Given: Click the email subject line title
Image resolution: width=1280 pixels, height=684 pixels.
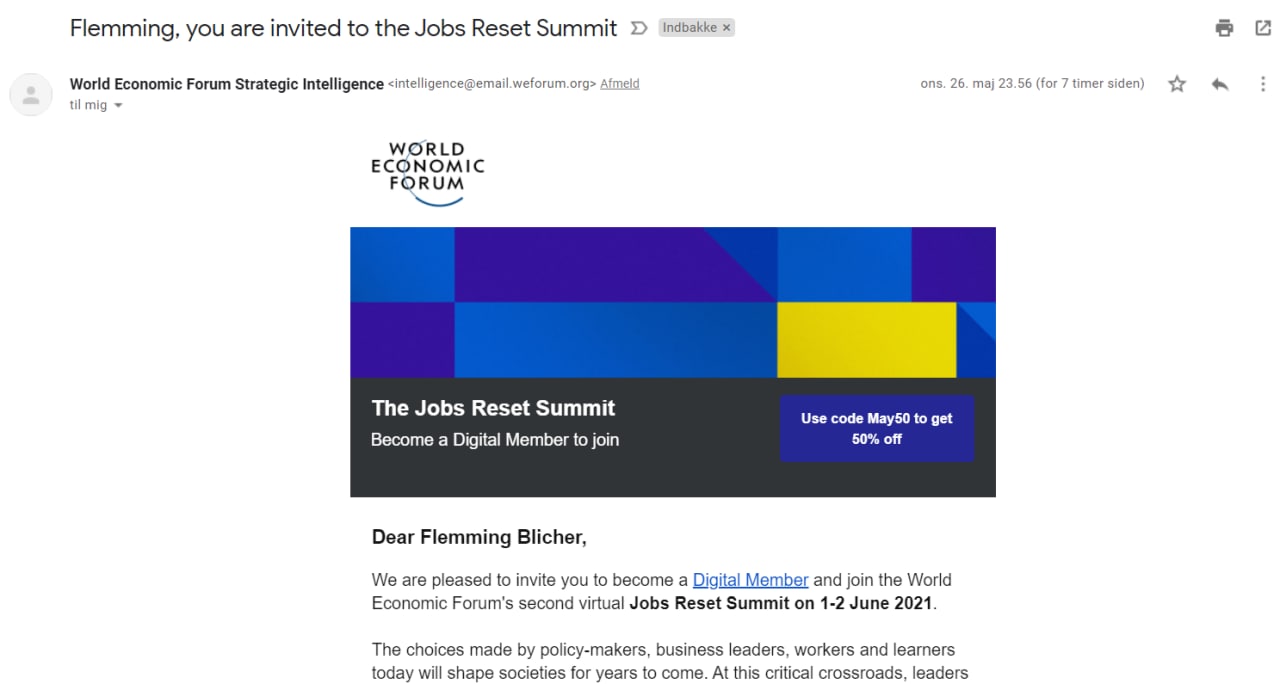Looking at the screenshot, I should [343, 28].
